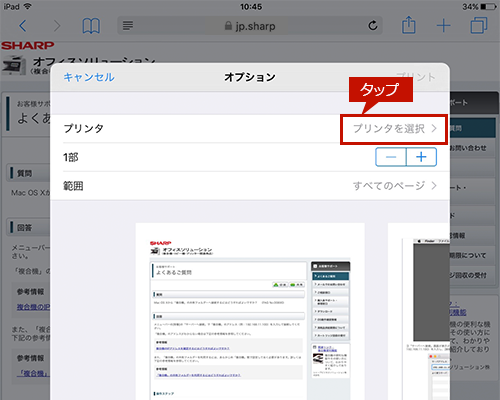Tap the Safari forward arrow
Viewport: 500px width, 400px height.
57,26
